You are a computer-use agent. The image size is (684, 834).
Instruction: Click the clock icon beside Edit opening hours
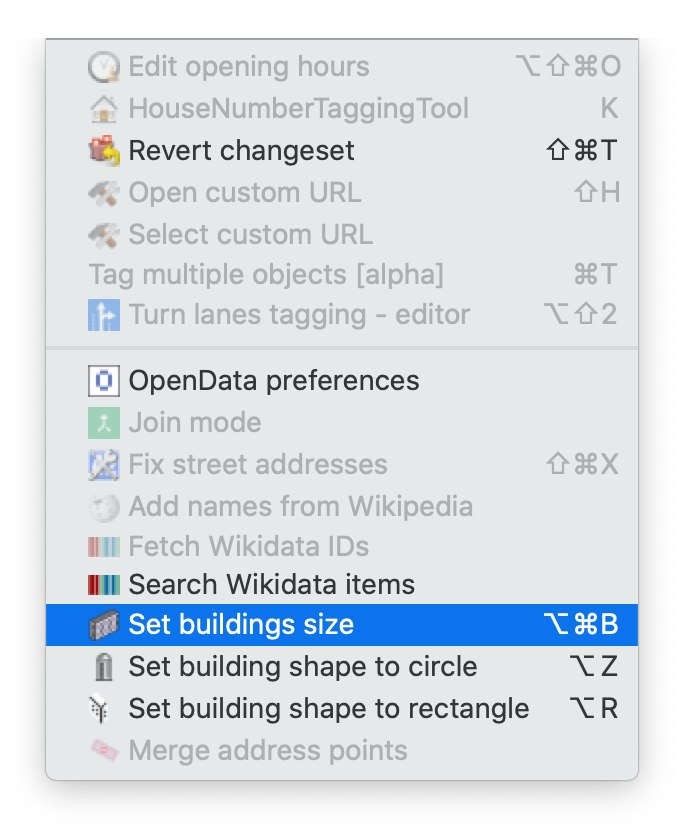[x=104, y=67]
